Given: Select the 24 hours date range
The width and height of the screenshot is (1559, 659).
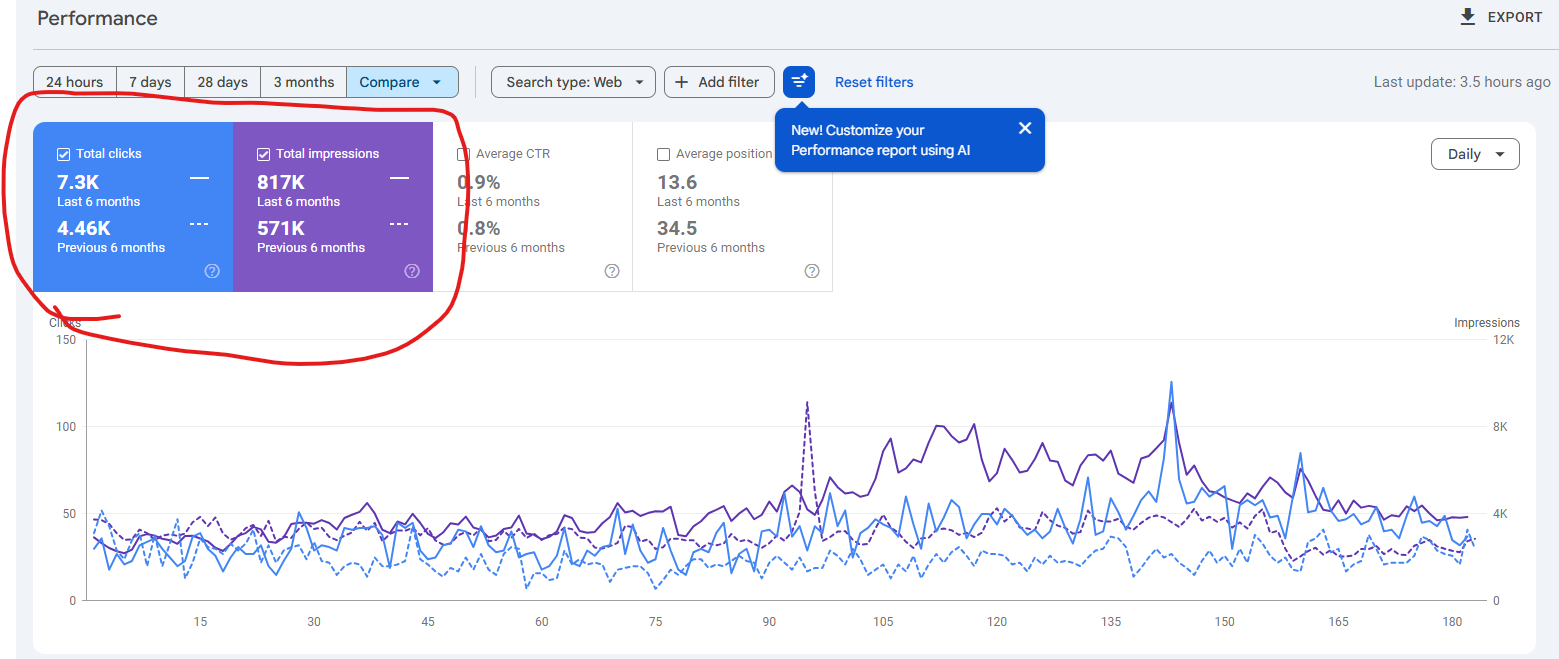Looking at the screenshot, I should (x=75, y=82).
